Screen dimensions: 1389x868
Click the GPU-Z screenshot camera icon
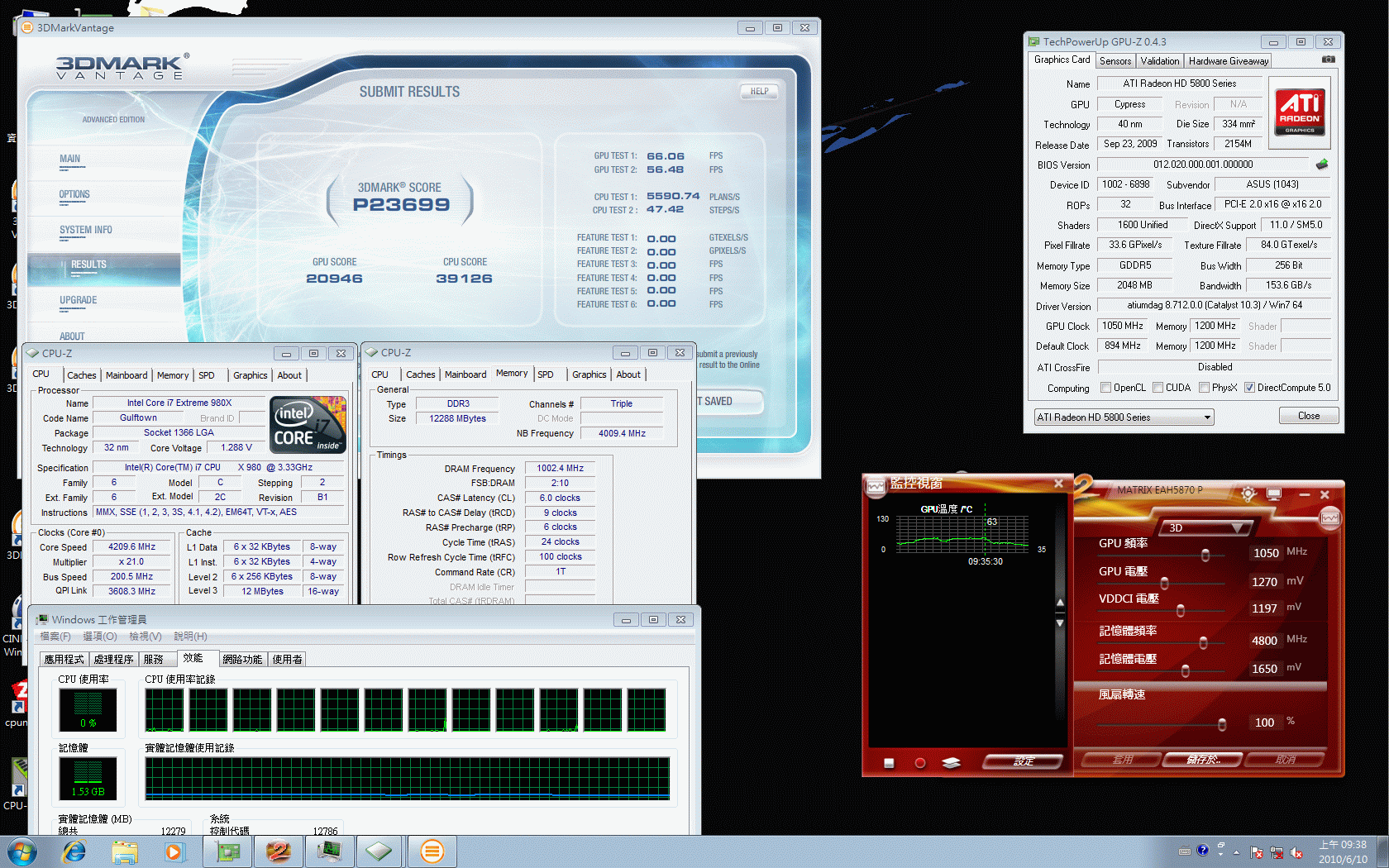[1328, 60]
